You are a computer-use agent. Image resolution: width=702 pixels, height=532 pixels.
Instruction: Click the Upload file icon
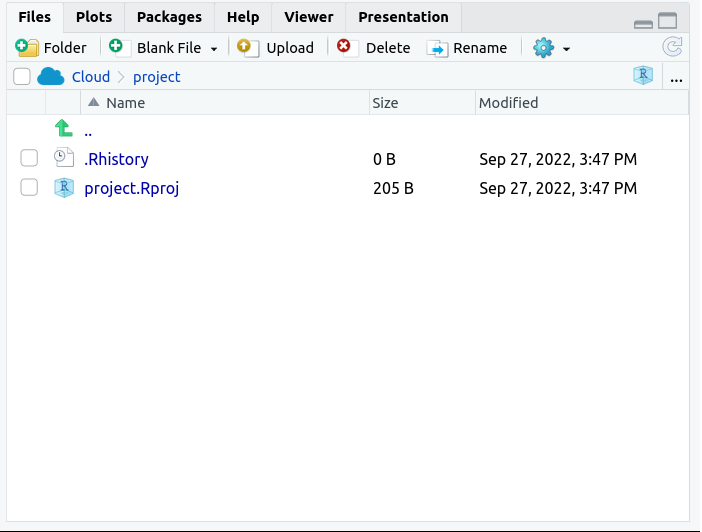pos(248,47)
